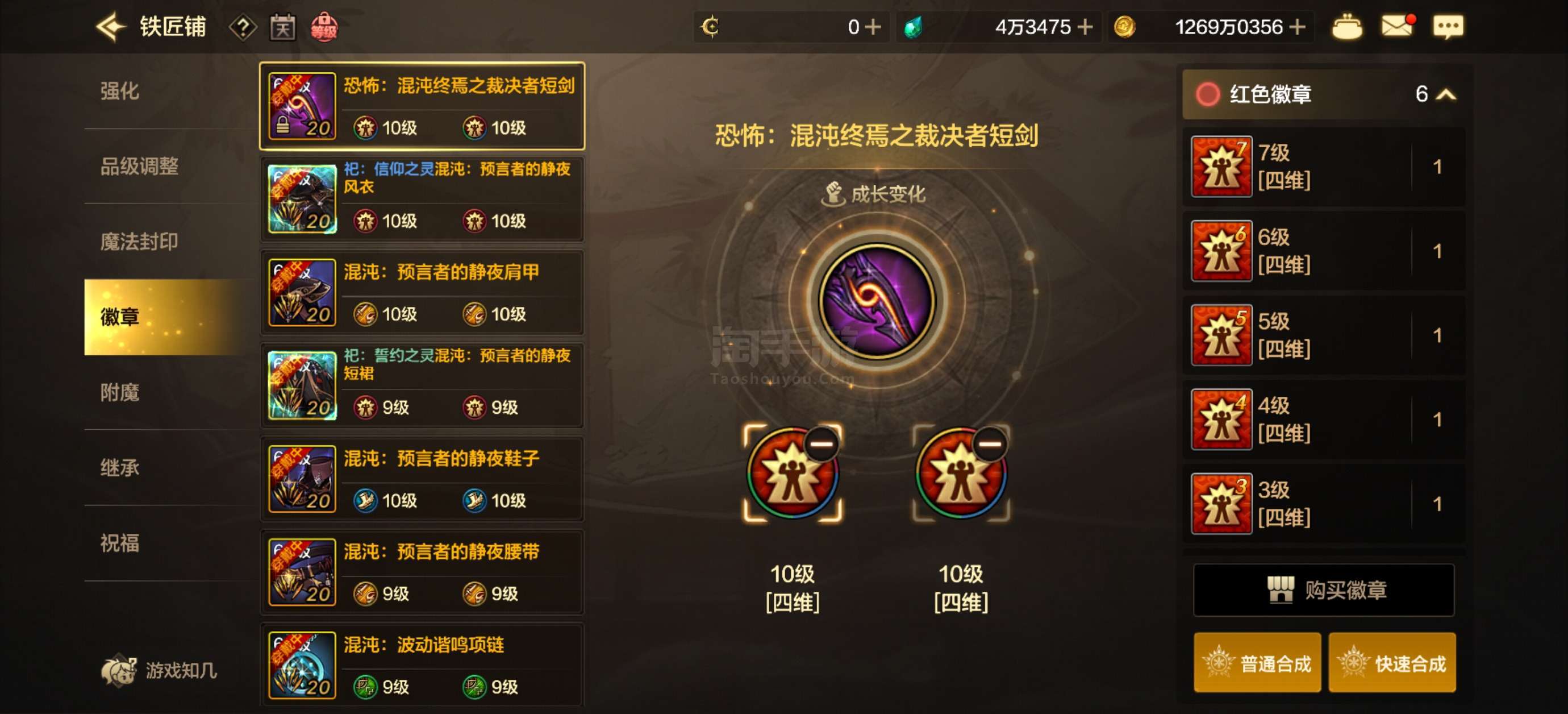1568x714 pixels.
Task: Open the red 等级 lock icon
Action: pos(324,27)
